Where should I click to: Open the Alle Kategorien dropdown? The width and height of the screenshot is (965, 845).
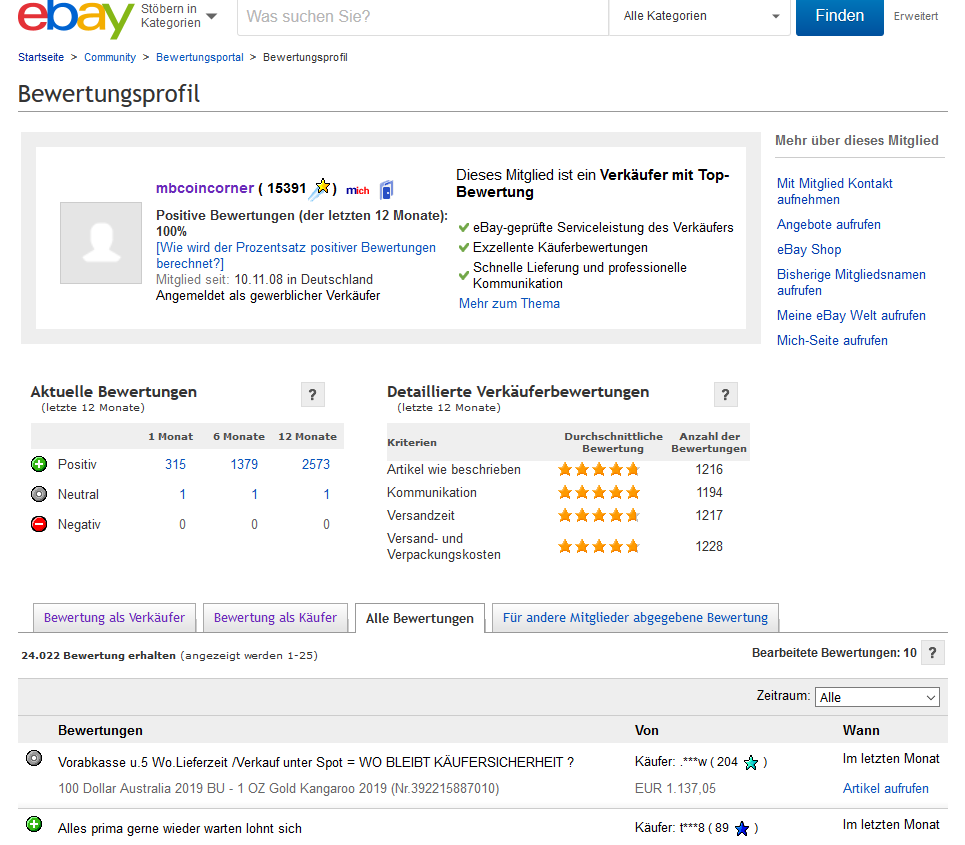(701, 16)
